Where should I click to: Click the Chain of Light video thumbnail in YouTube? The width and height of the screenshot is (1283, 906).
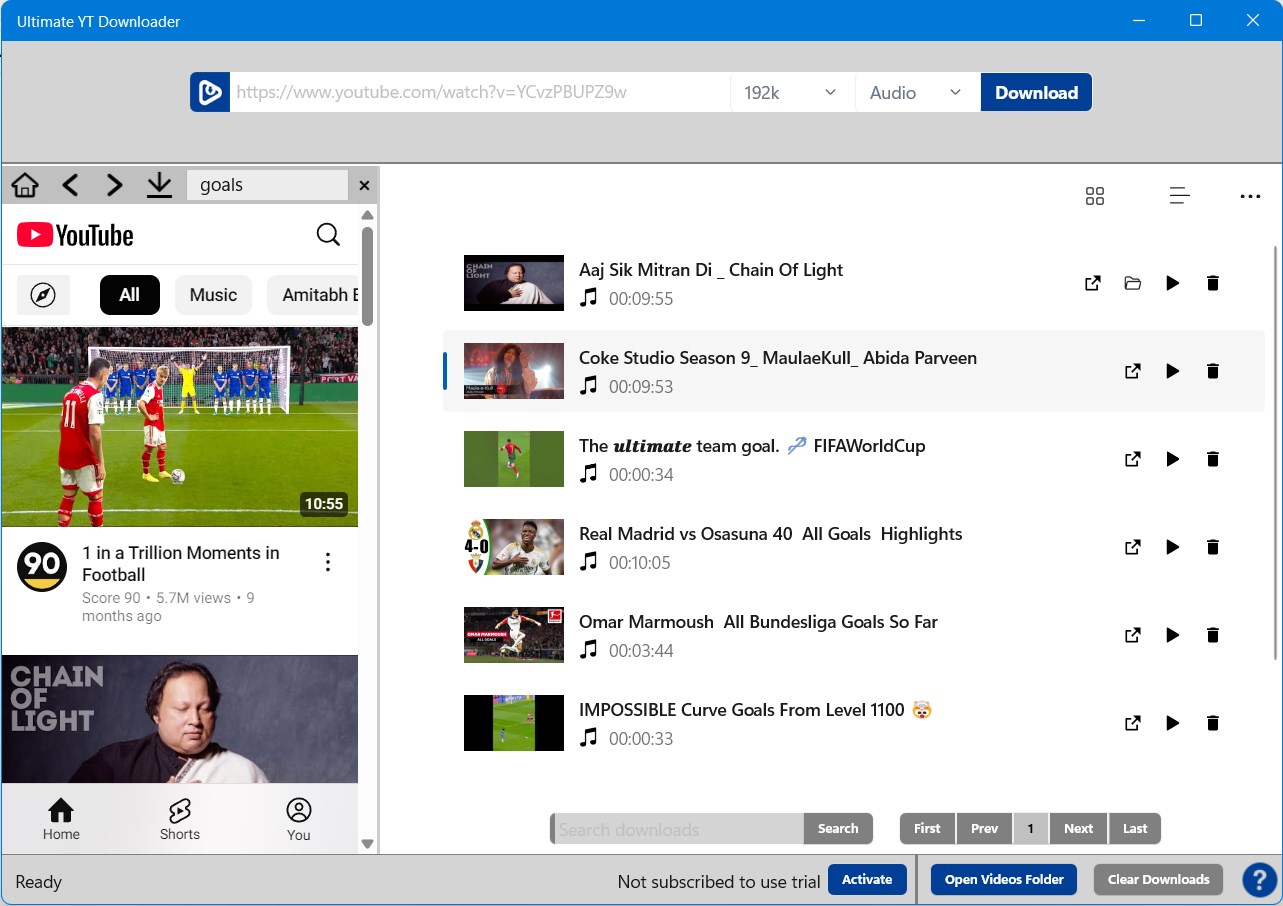coord(180,719)
